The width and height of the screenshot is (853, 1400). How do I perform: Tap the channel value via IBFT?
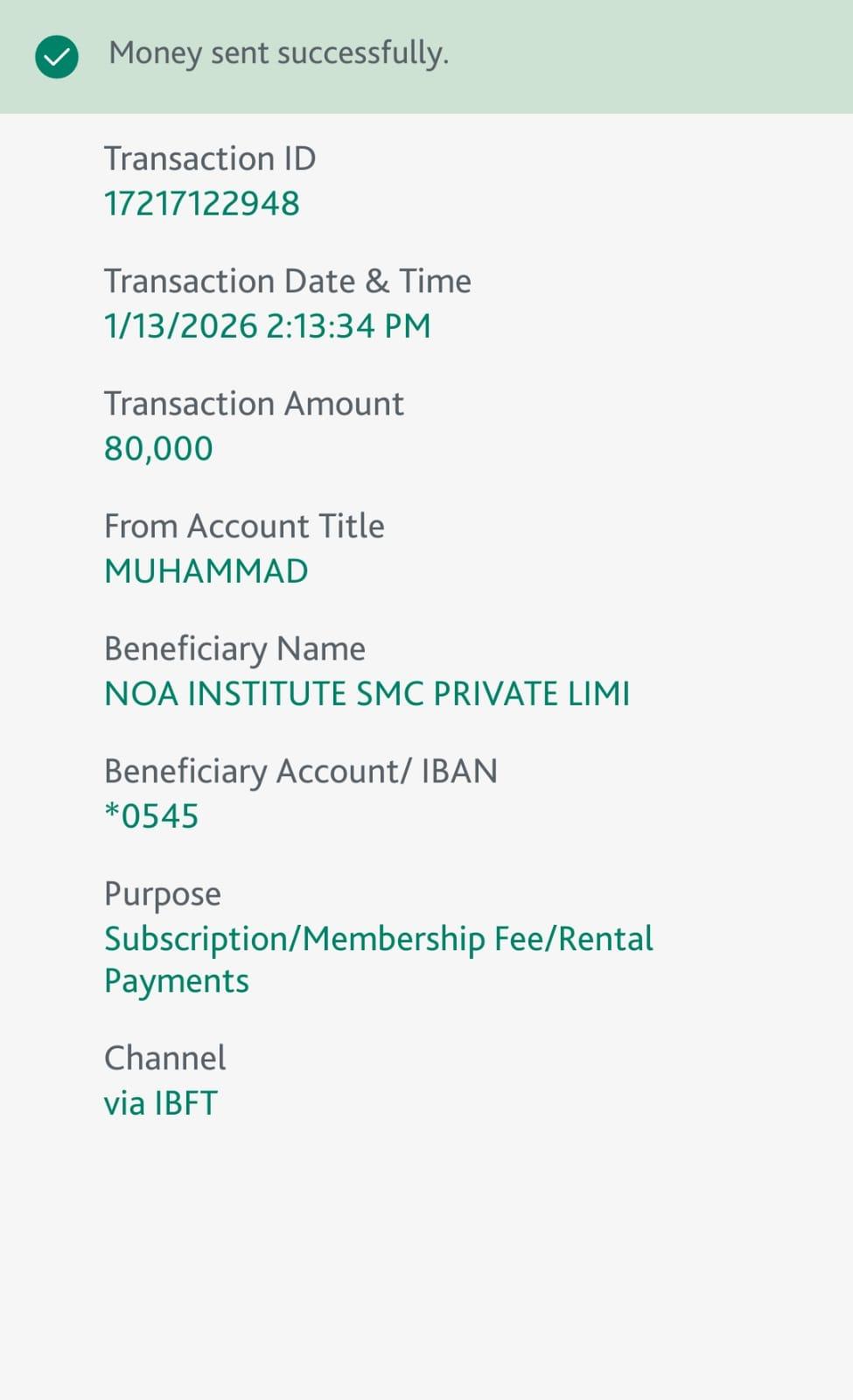pyautogui.click(x=161, y=1103)
